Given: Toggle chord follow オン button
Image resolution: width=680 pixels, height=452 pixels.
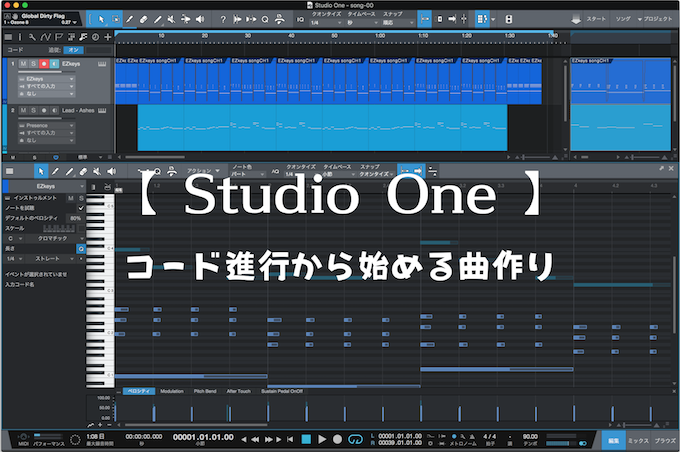Looking at the screenshot, I should (73, 50).
